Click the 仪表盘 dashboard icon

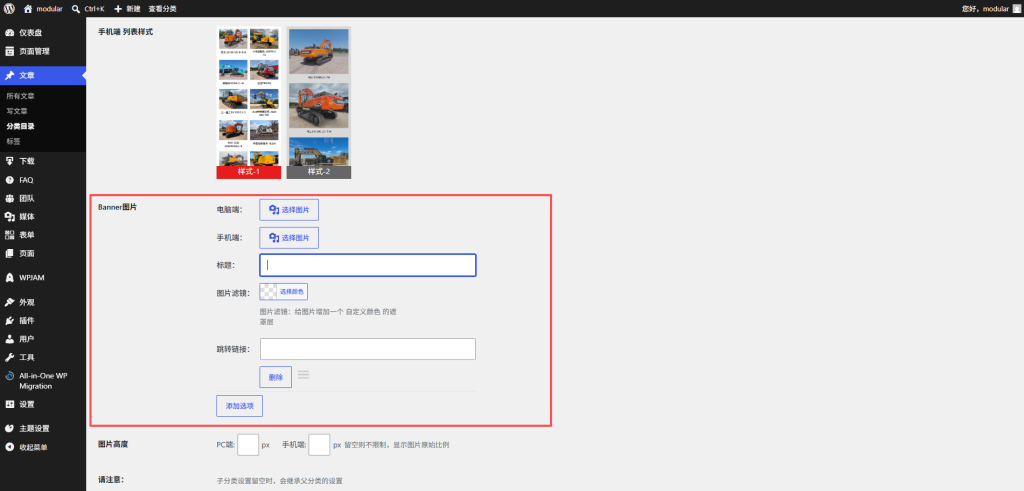(x=9, y=33)
